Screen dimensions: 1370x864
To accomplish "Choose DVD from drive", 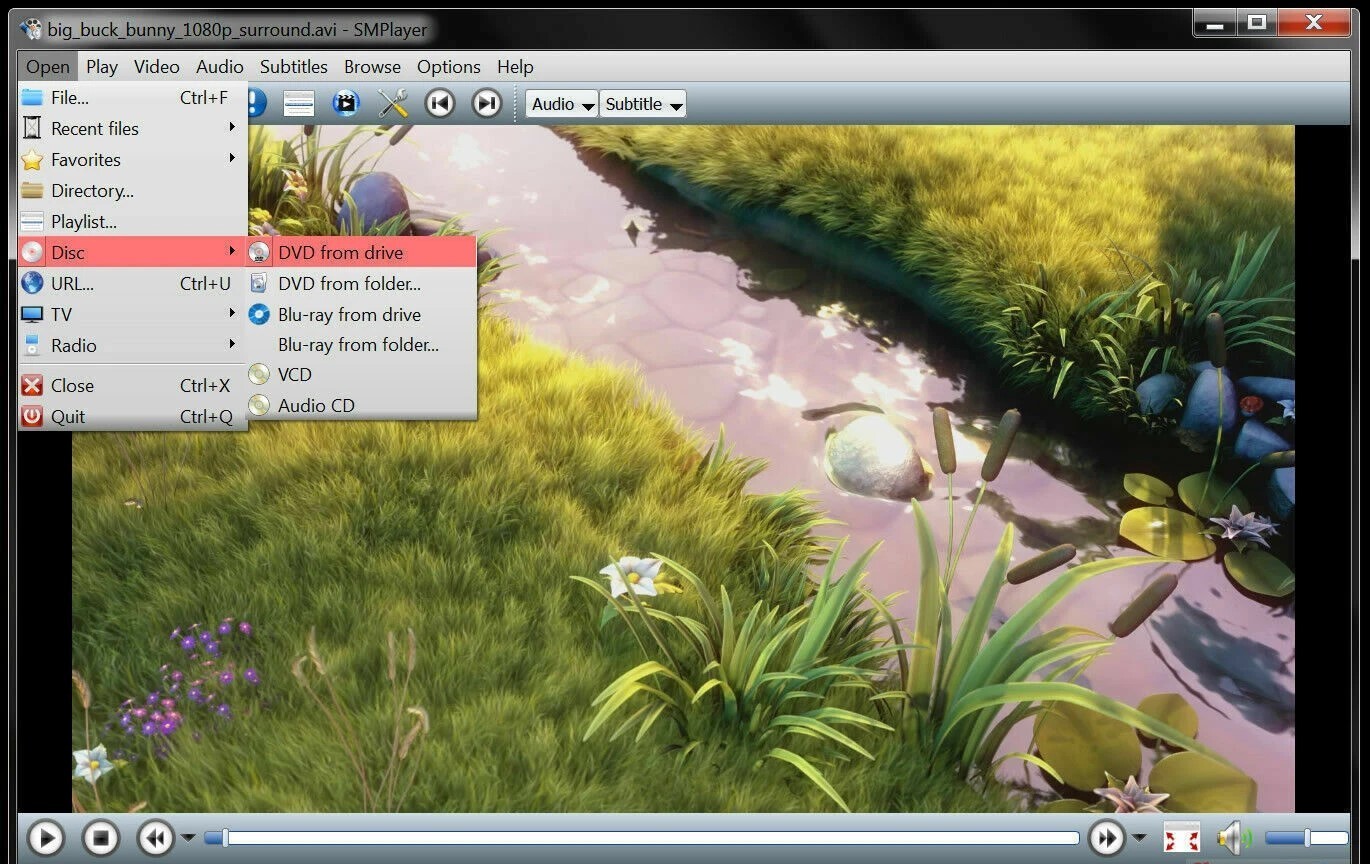I will point(361,252).
